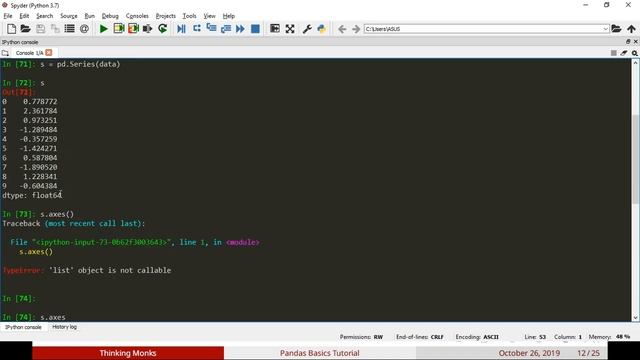Click the 'dtype: float64' output line
Screen dimensions: 640x360
click(x=32, y=195)
